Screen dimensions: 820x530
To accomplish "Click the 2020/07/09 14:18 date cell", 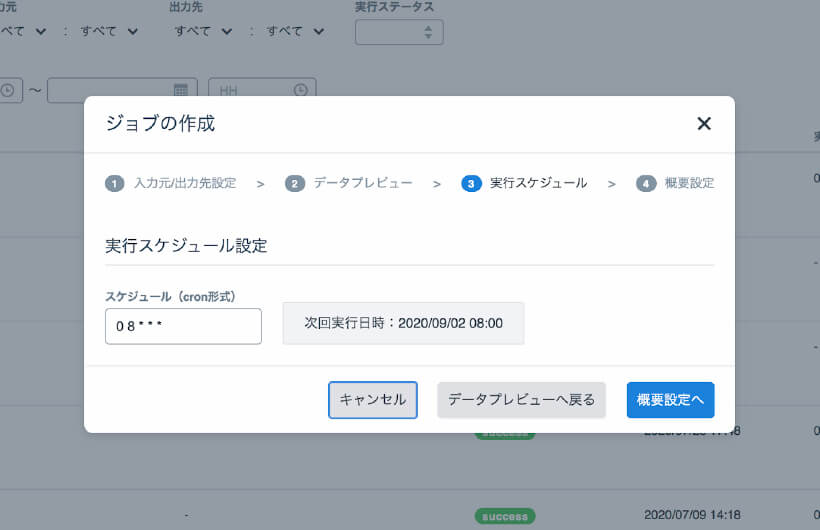I will point(692,515).
